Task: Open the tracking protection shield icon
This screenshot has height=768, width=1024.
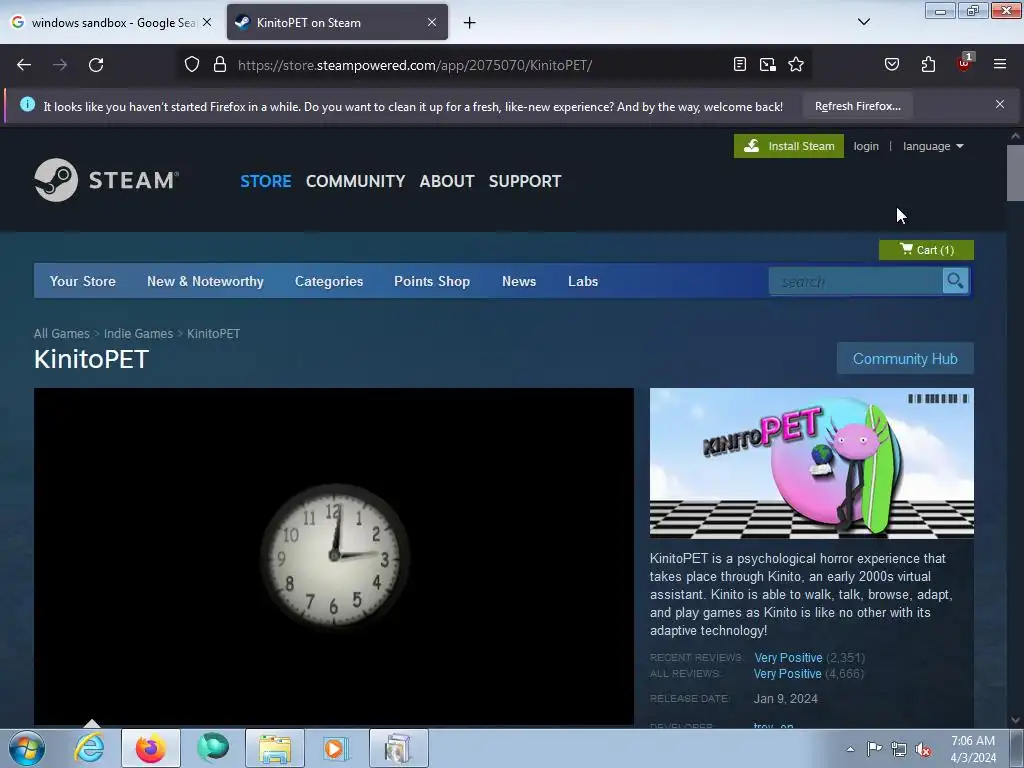Action: click(191, 65)
